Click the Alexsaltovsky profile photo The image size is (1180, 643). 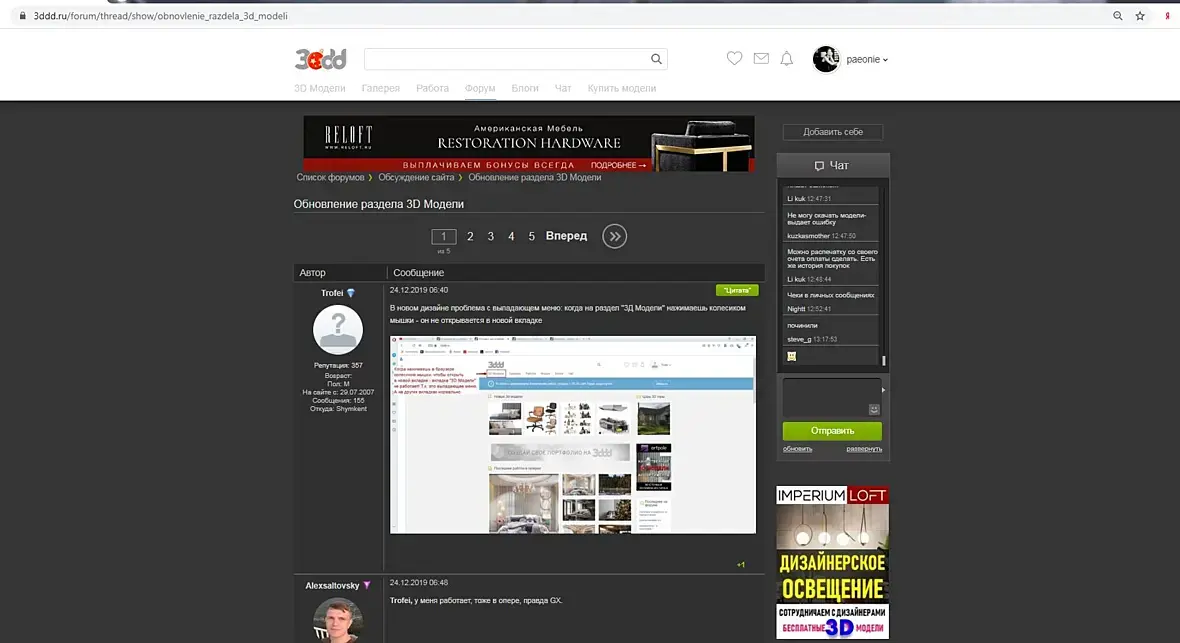[338, 620]
